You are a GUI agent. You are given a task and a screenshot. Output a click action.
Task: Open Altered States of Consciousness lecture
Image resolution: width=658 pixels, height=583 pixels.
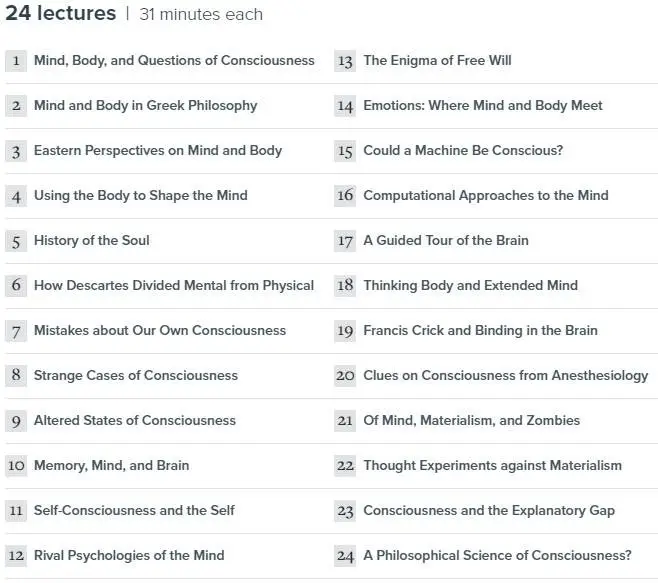[135, 421]
